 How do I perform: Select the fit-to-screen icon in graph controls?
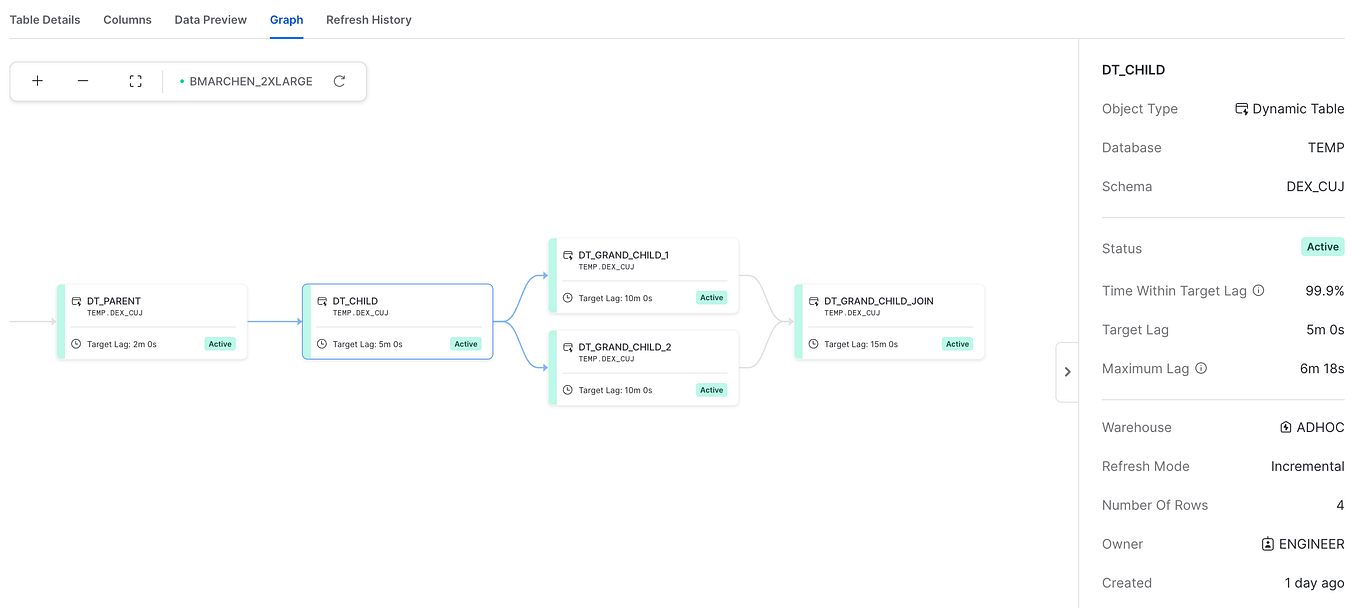pyautogui.click(x=135, y=81)
